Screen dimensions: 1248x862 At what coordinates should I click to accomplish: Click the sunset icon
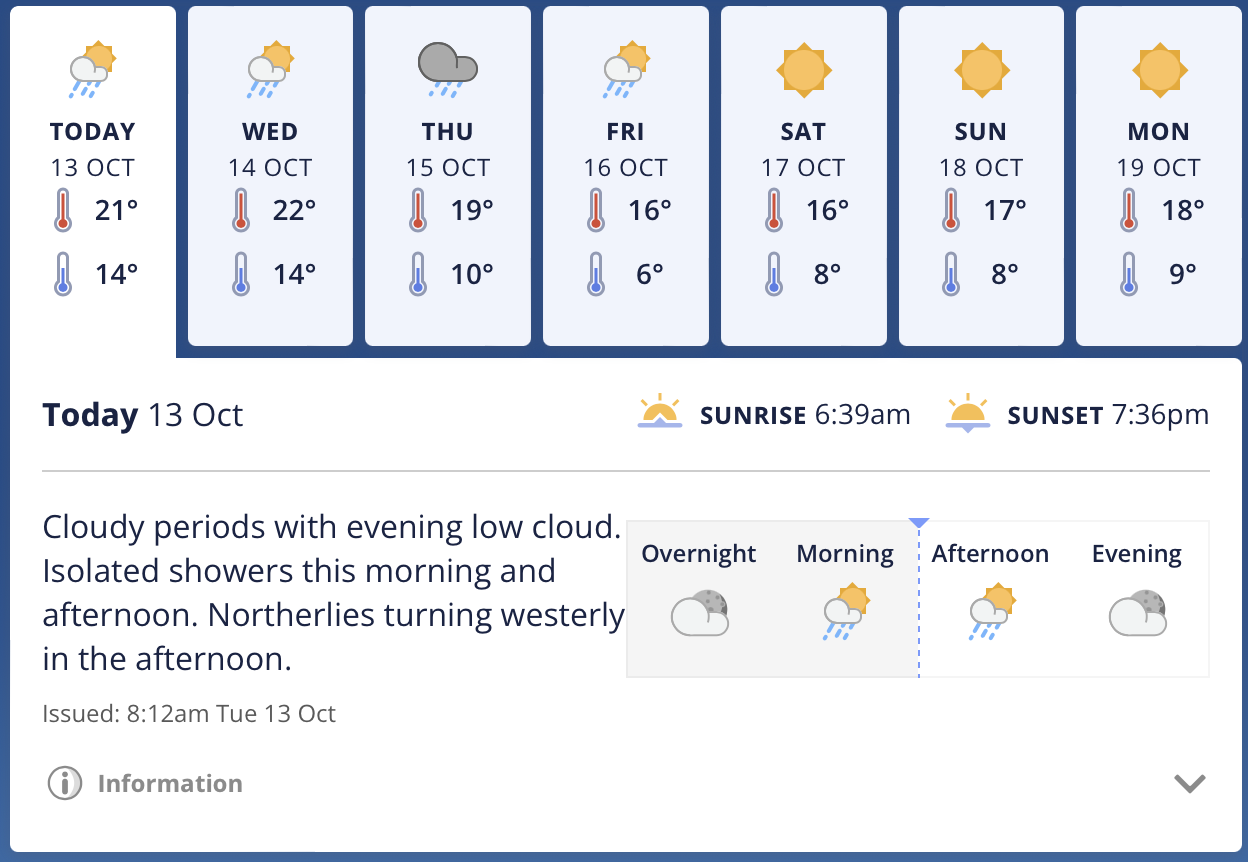(968, 414)
